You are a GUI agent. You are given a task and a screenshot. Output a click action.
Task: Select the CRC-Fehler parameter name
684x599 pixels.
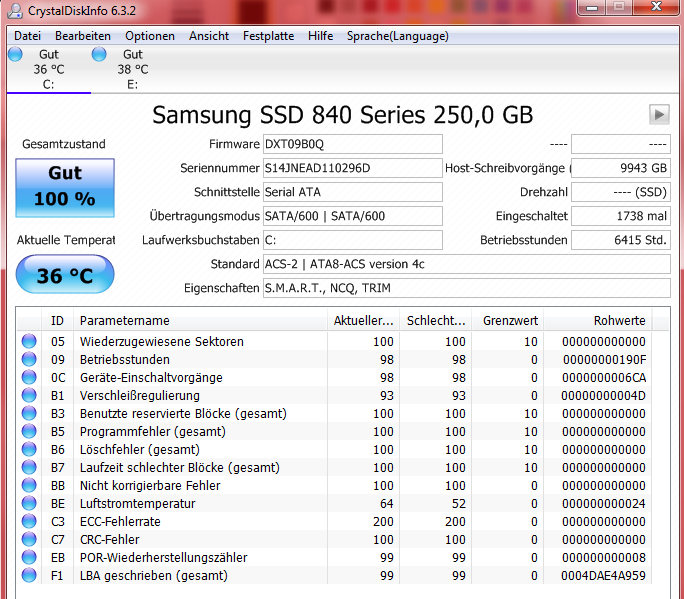[109, 539]
